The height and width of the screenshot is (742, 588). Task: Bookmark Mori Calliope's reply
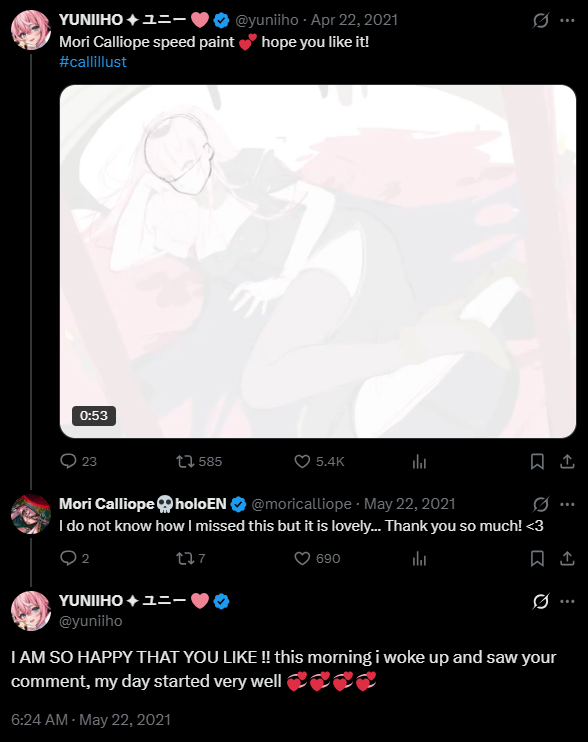click(537, 558)
